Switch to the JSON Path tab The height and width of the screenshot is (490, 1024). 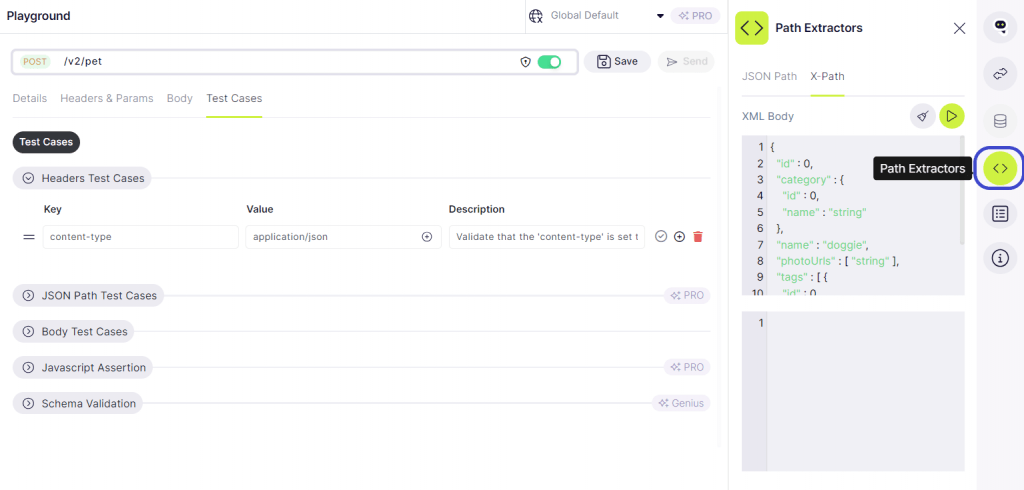769,76
